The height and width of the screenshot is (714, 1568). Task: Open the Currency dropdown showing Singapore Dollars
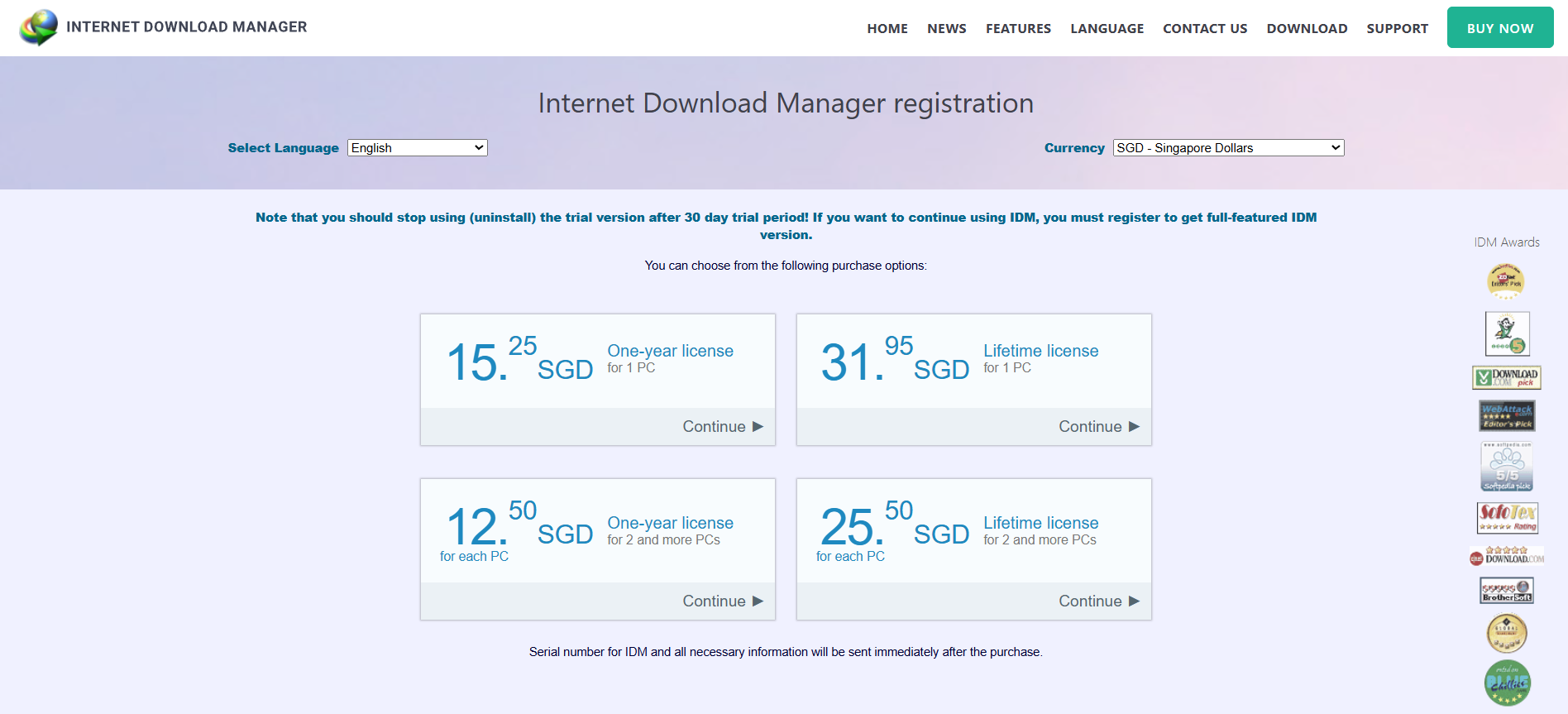click(x=1228, y=147)
